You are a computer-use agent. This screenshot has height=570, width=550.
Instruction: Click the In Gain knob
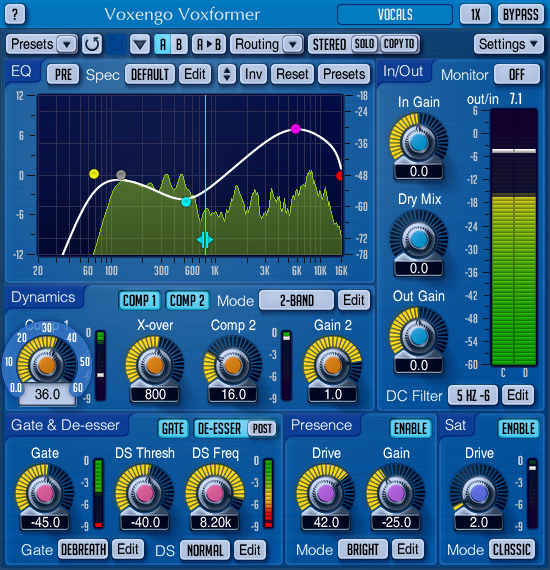pos(418,142)
